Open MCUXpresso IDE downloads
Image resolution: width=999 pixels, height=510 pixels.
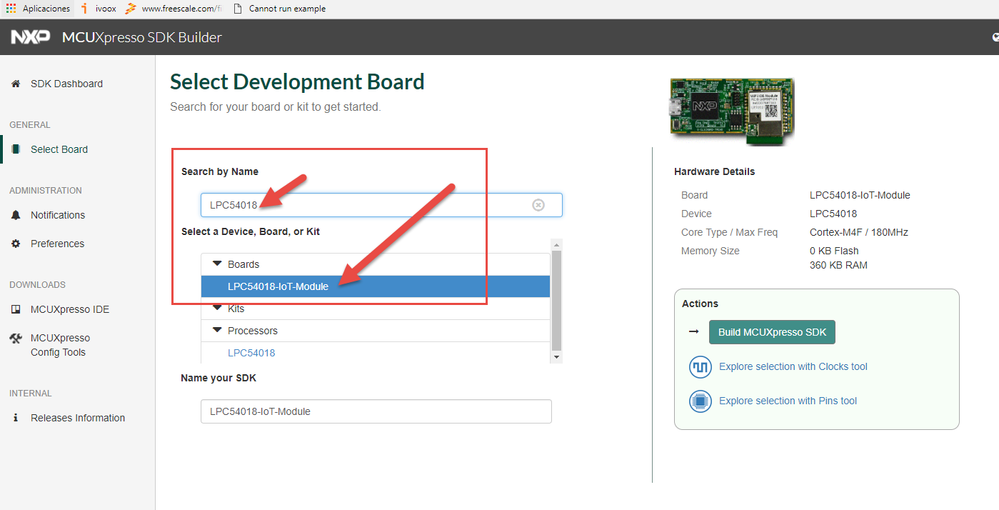point(70,309)
